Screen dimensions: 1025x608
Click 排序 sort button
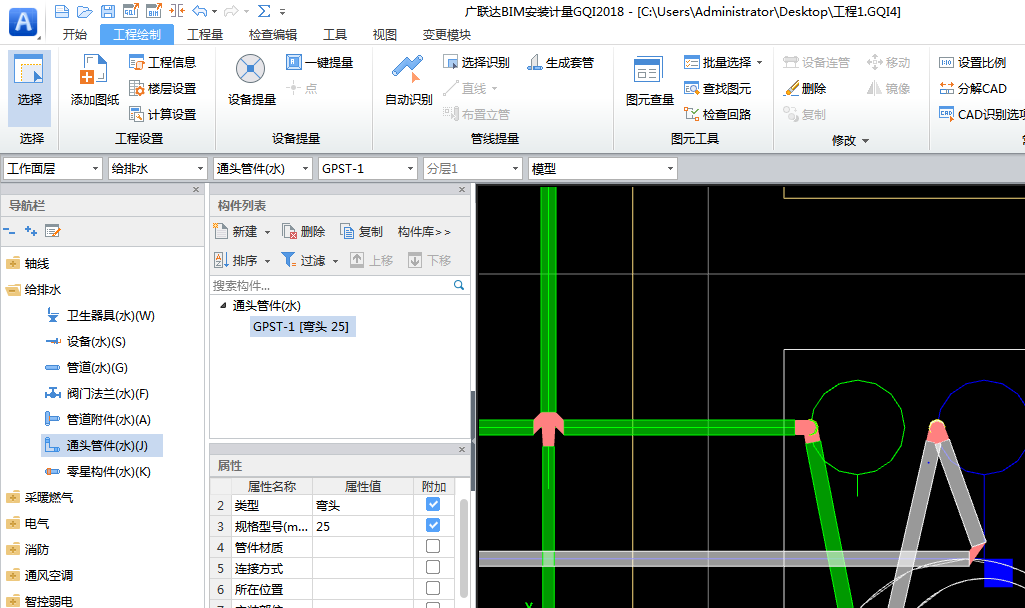236,260
